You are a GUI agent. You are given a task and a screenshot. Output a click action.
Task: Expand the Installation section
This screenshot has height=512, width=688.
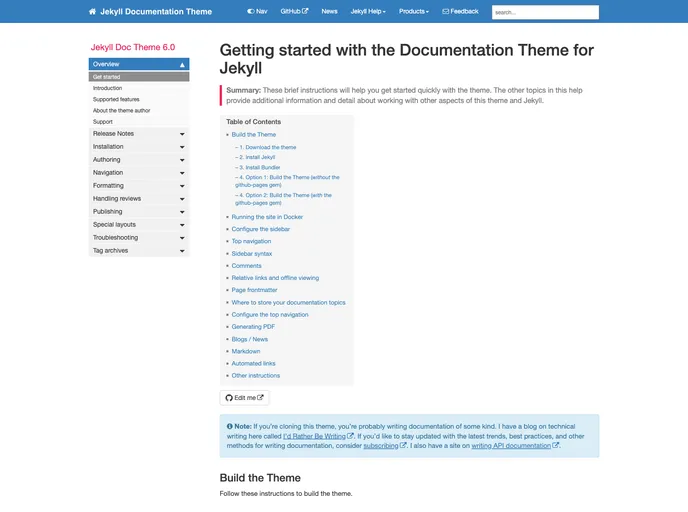139,147
